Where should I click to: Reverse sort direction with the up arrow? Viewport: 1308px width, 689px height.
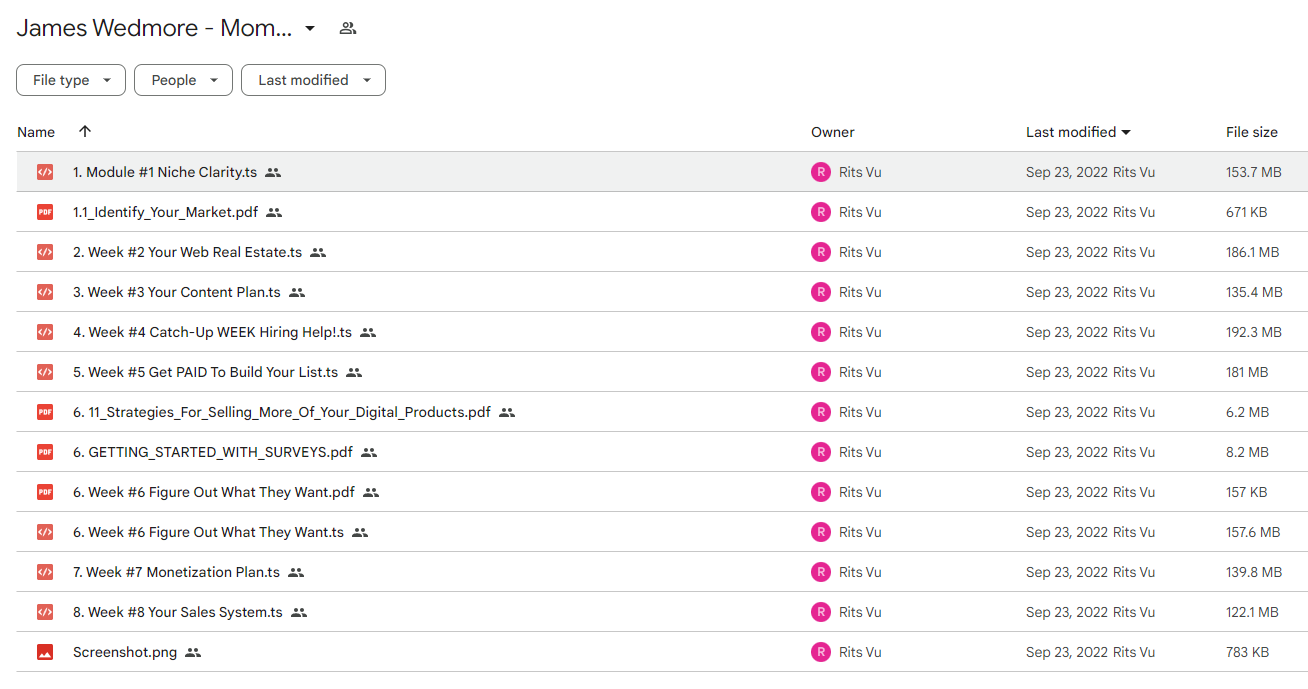point(85,131)
